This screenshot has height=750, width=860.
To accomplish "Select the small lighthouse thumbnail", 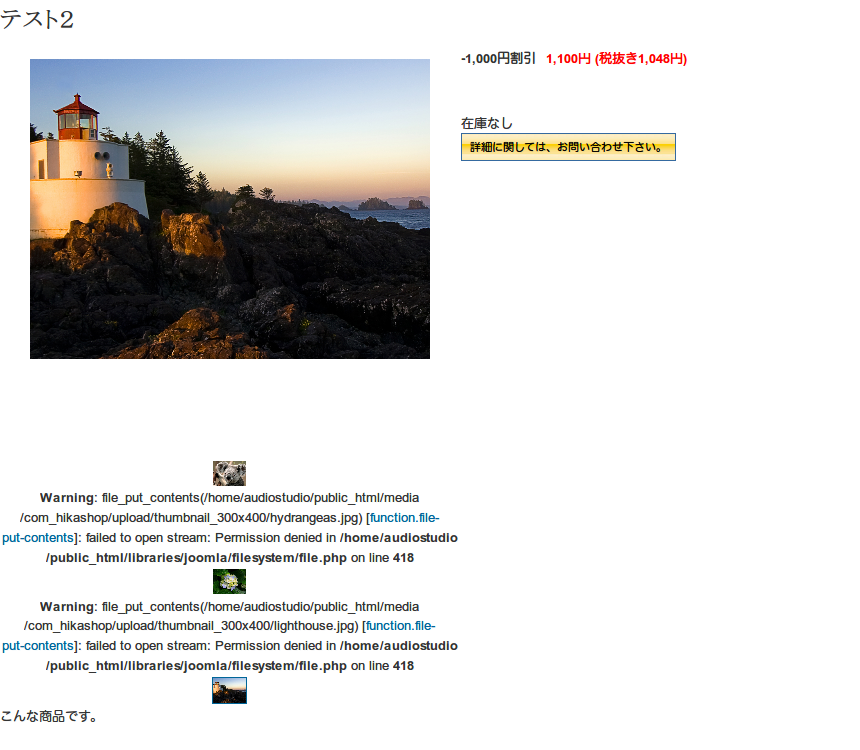I will coord(229,690).
